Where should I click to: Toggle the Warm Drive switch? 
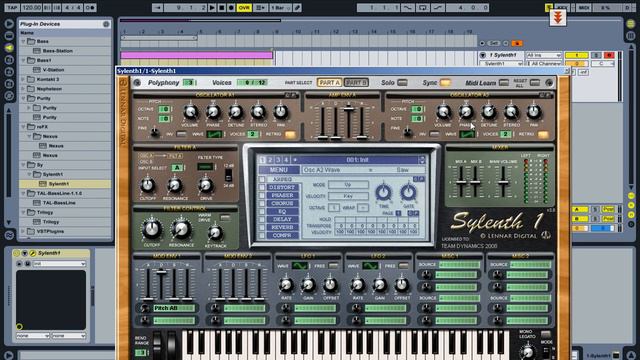[225, 218]
